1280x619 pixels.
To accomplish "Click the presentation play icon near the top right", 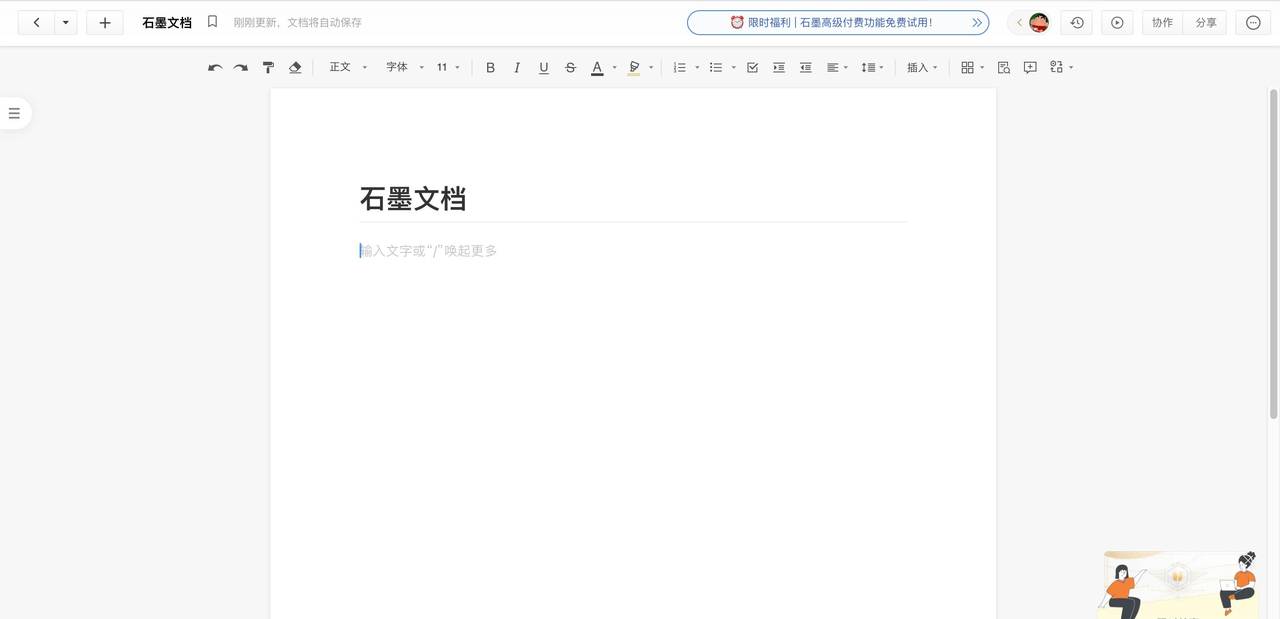I will pos(1116,21).
